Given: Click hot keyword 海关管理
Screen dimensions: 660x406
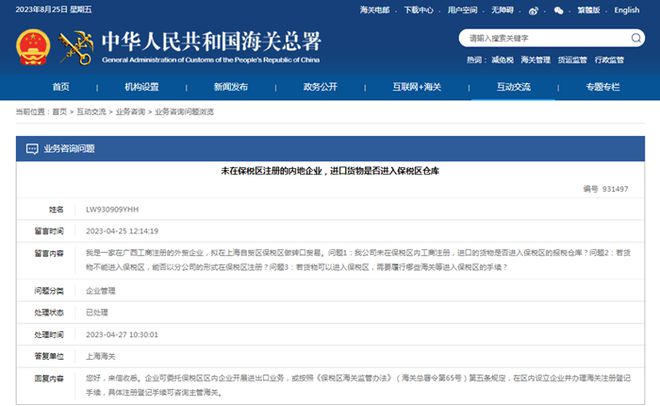Looking at the screenshot, I should point(535,60).
